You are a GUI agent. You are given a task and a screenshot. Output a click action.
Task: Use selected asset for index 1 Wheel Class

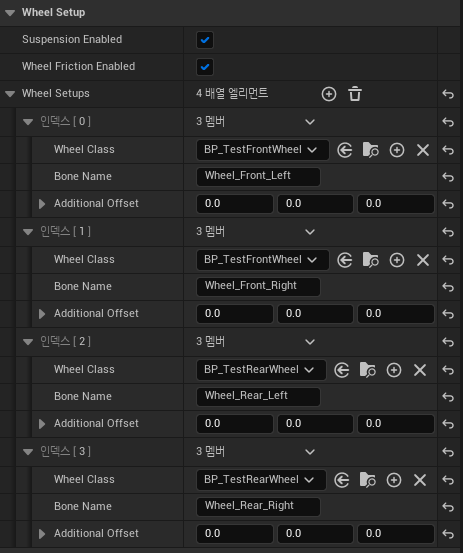tap(345, 260)
